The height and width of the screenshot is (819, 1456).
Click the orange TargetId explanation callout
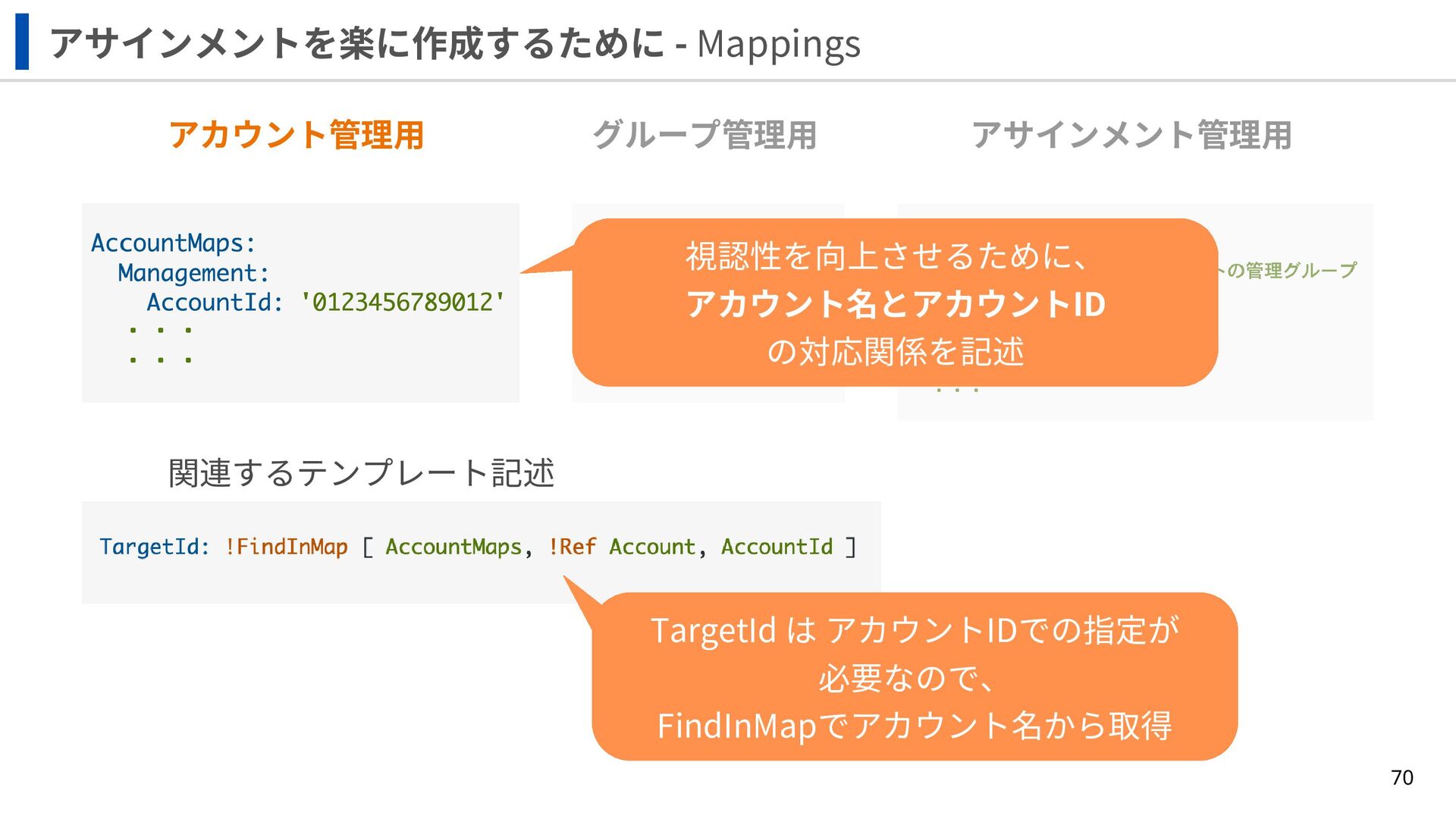(914, 676)
